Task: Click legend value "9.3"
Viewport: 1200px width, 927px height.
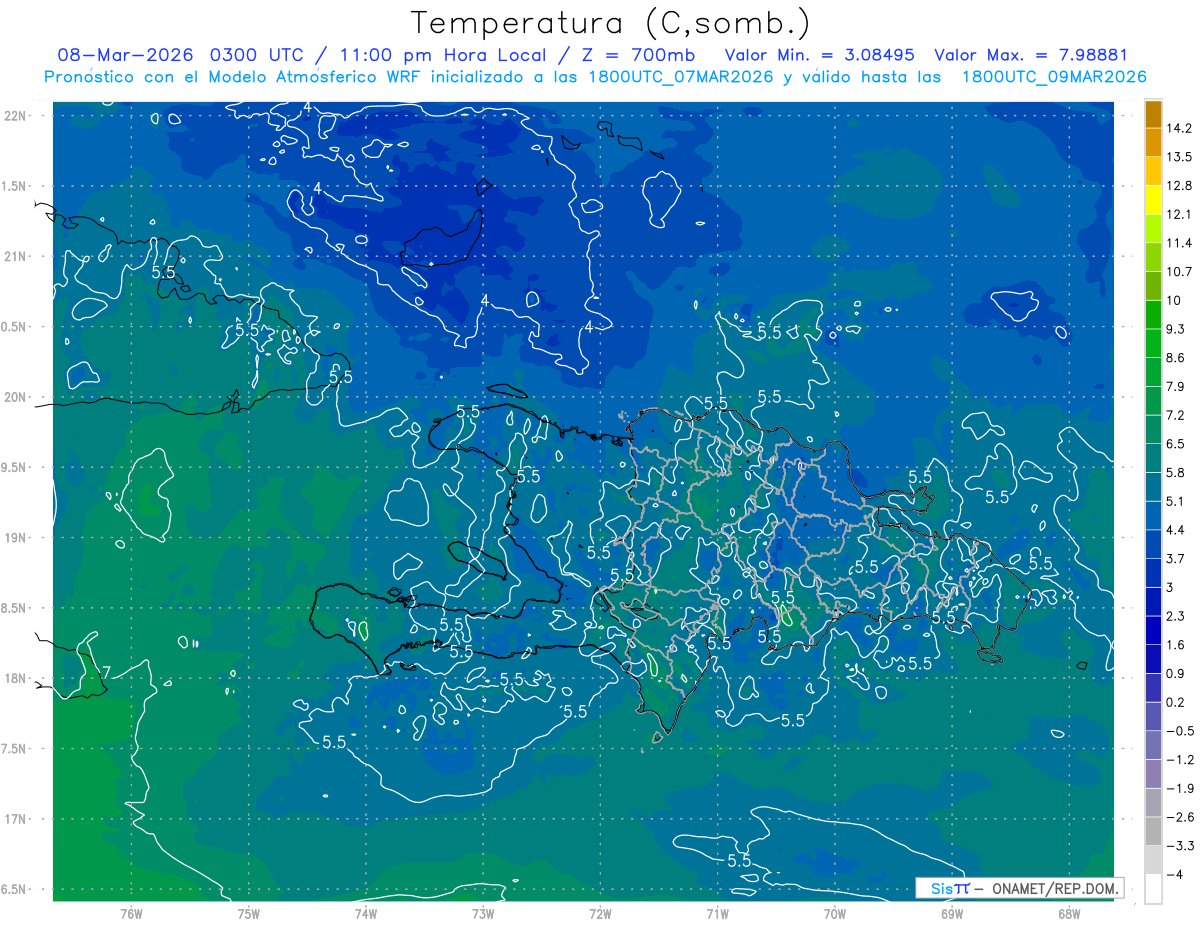Action: point(1177,329)
